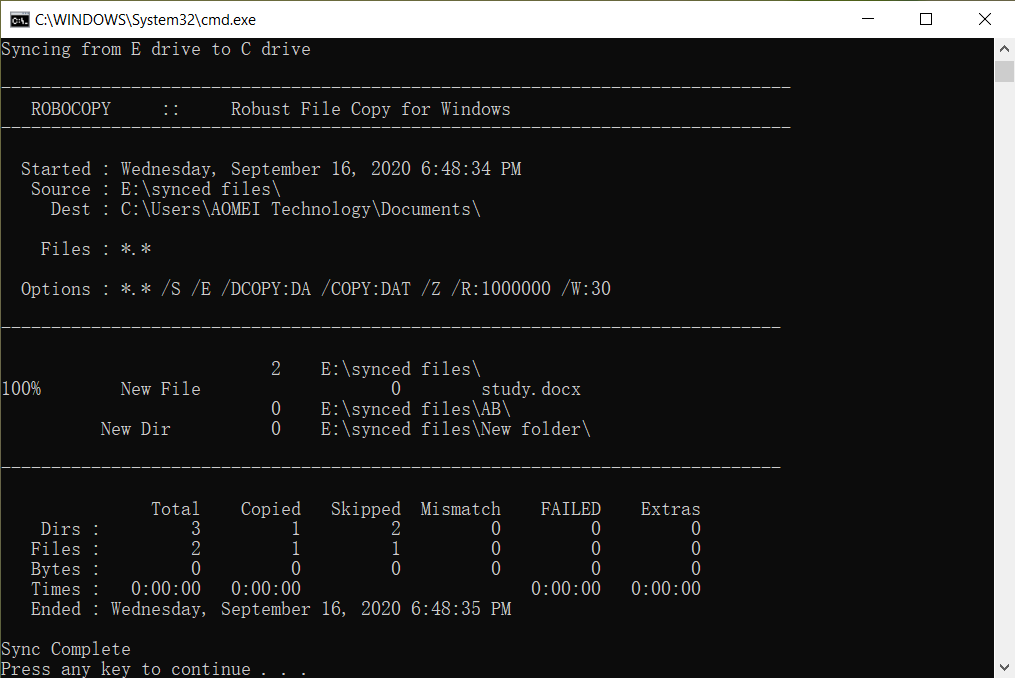The height and width of the screenshot is (678, 1015).
Task: Click the 'Sync Complete' message line
Action: point(66,649)
